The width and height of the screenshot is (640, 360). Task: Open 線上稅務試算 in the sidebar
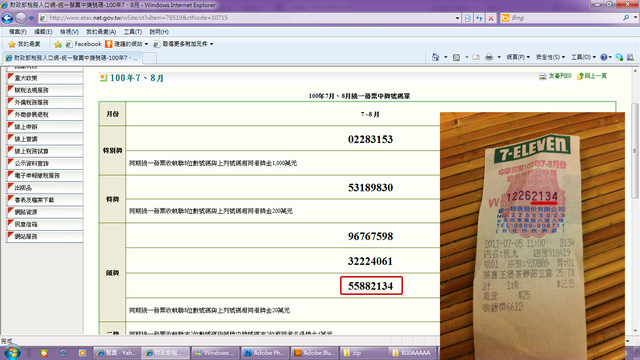click(44, 151)
